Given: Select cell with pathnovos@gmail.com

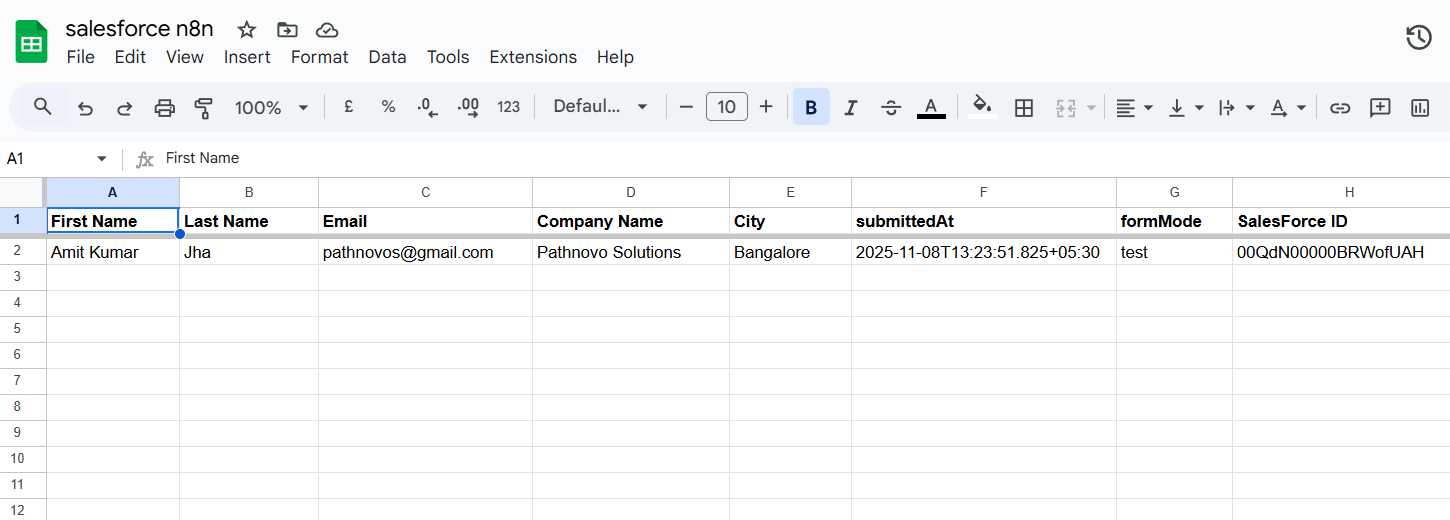Looking at the screenshot, I should [x=425, y=252].
